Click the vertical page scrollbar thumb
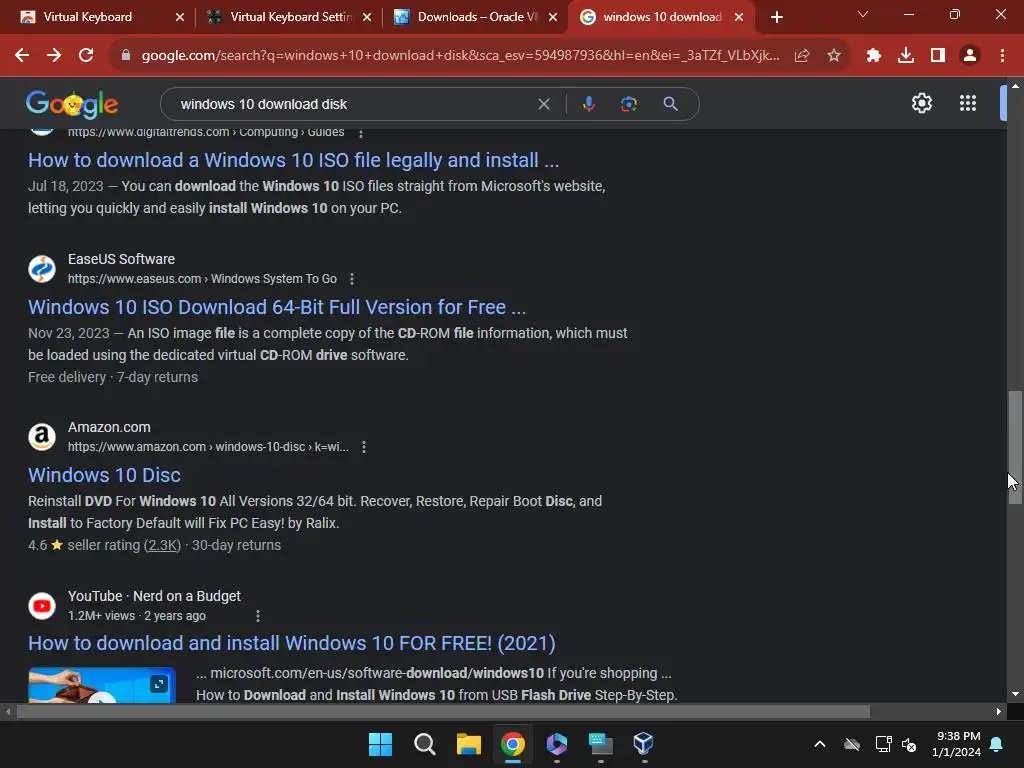 coord(1015,447)
